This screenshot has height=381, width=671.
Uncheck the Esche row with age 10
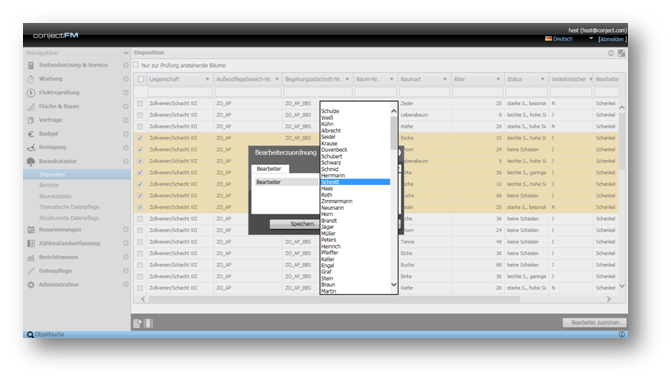(x=140, y=138)
